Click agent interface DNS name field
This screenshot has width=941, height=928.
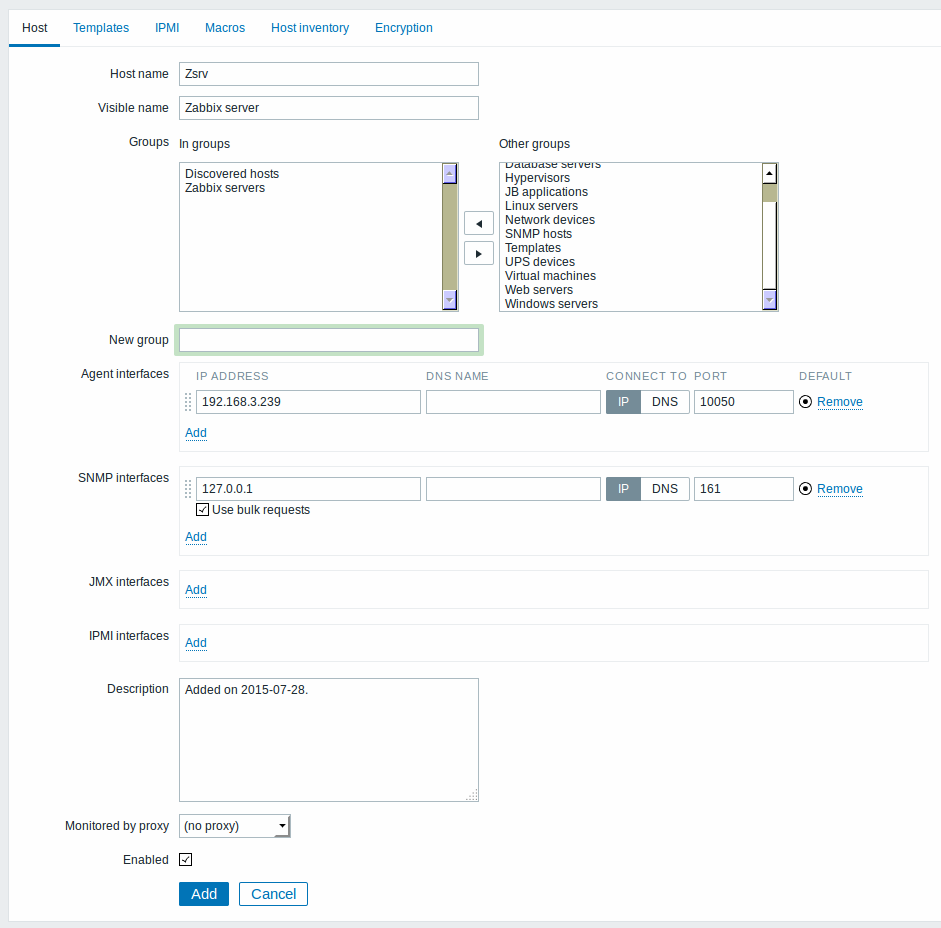point(513,402)
